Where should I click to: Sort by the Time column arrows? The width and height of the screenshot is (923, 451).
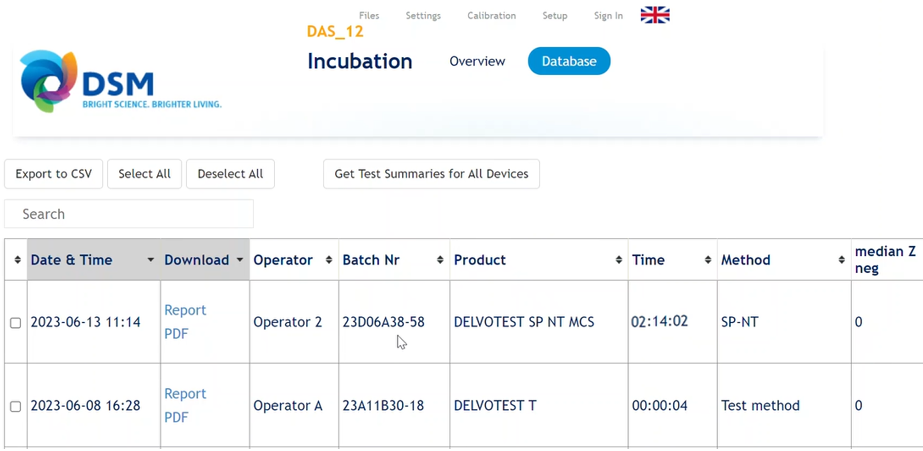coord(707,260)
